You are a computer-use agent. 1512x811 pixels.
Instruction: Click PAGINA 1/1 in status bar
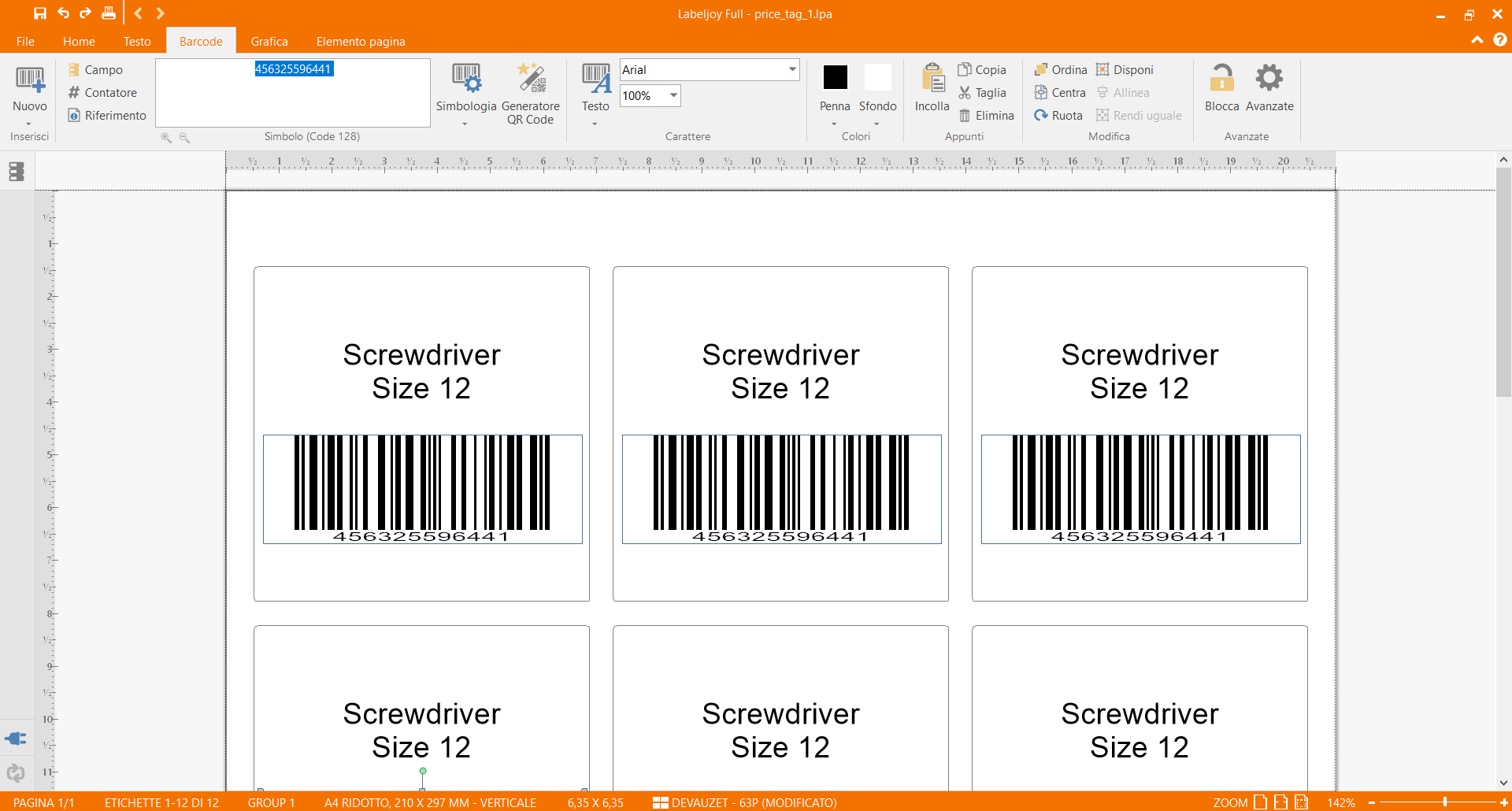(x=44, y=802)
